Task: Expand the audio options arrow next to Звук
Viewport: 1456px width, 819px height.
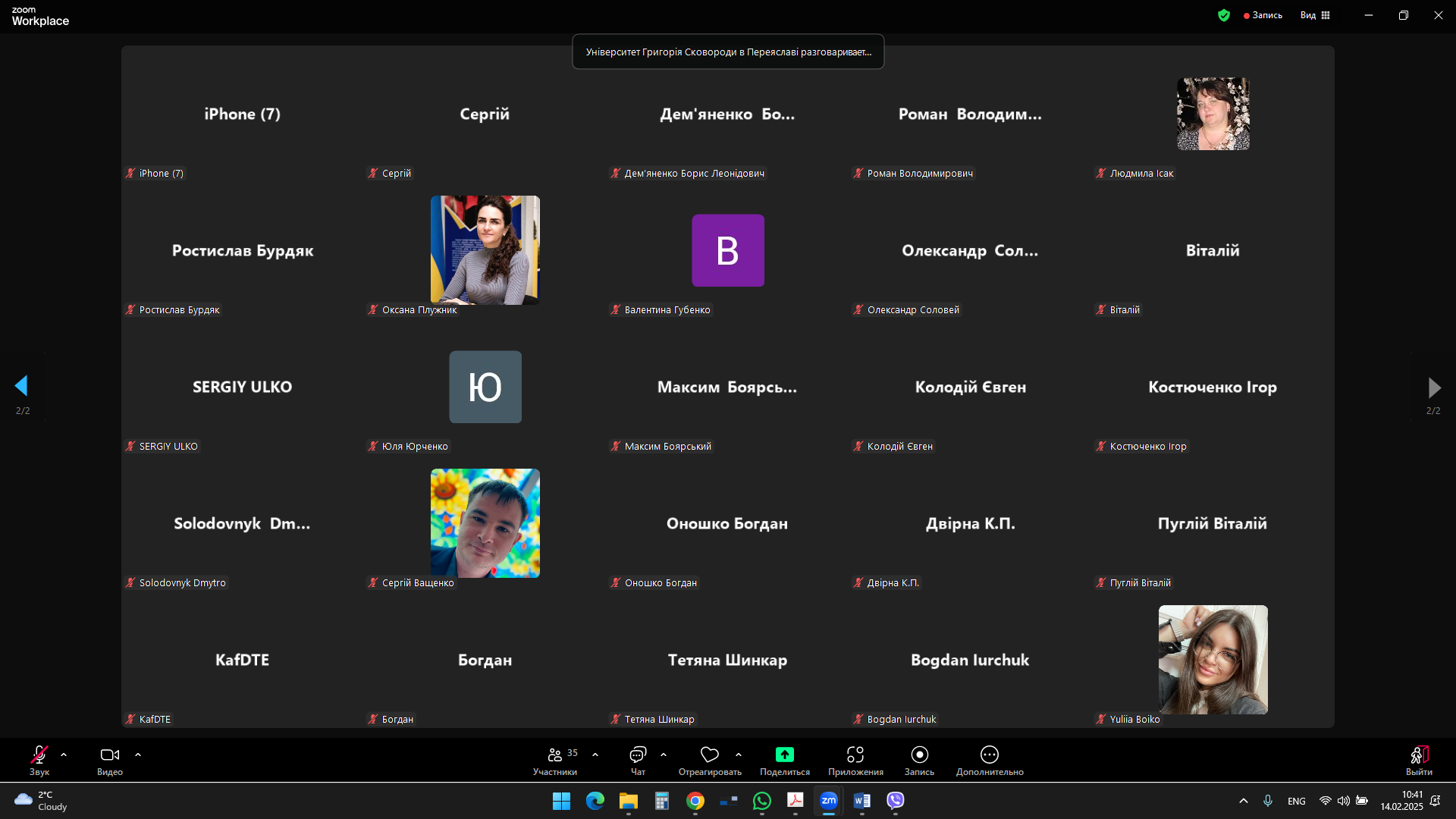Action: (64, 755)
